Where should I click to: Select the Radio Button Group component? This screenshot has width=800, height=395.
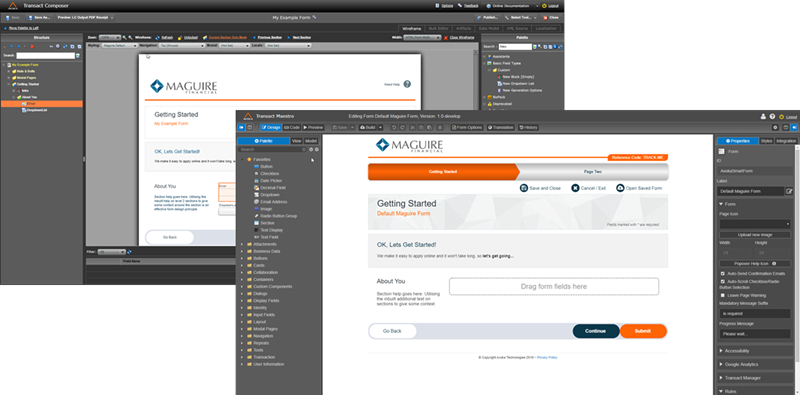point(279,216)
